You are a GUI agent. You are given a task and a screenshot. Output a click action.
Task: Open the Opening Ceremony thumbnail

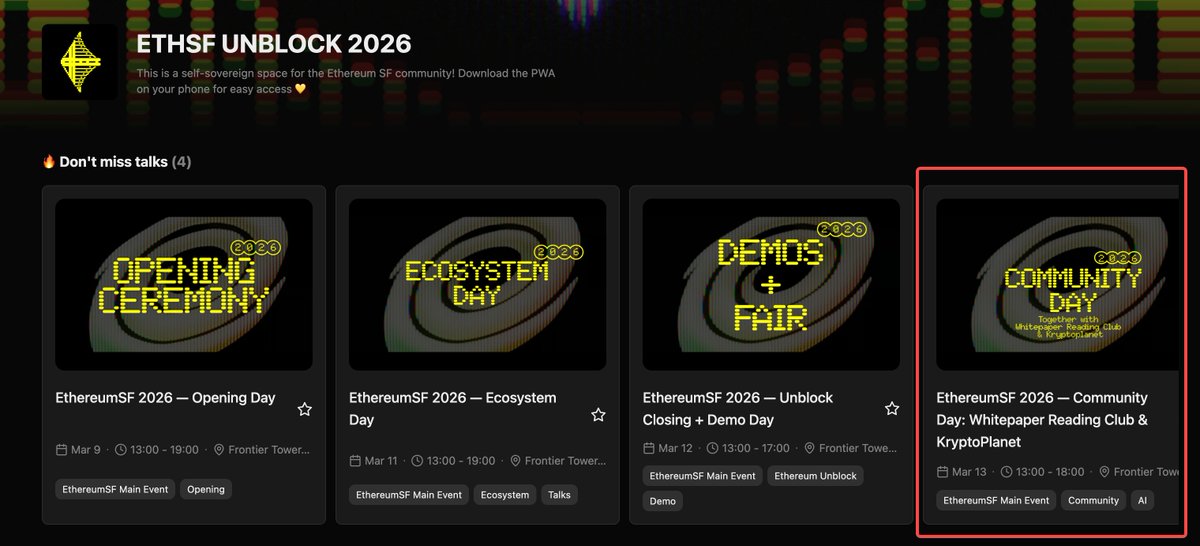184,285
